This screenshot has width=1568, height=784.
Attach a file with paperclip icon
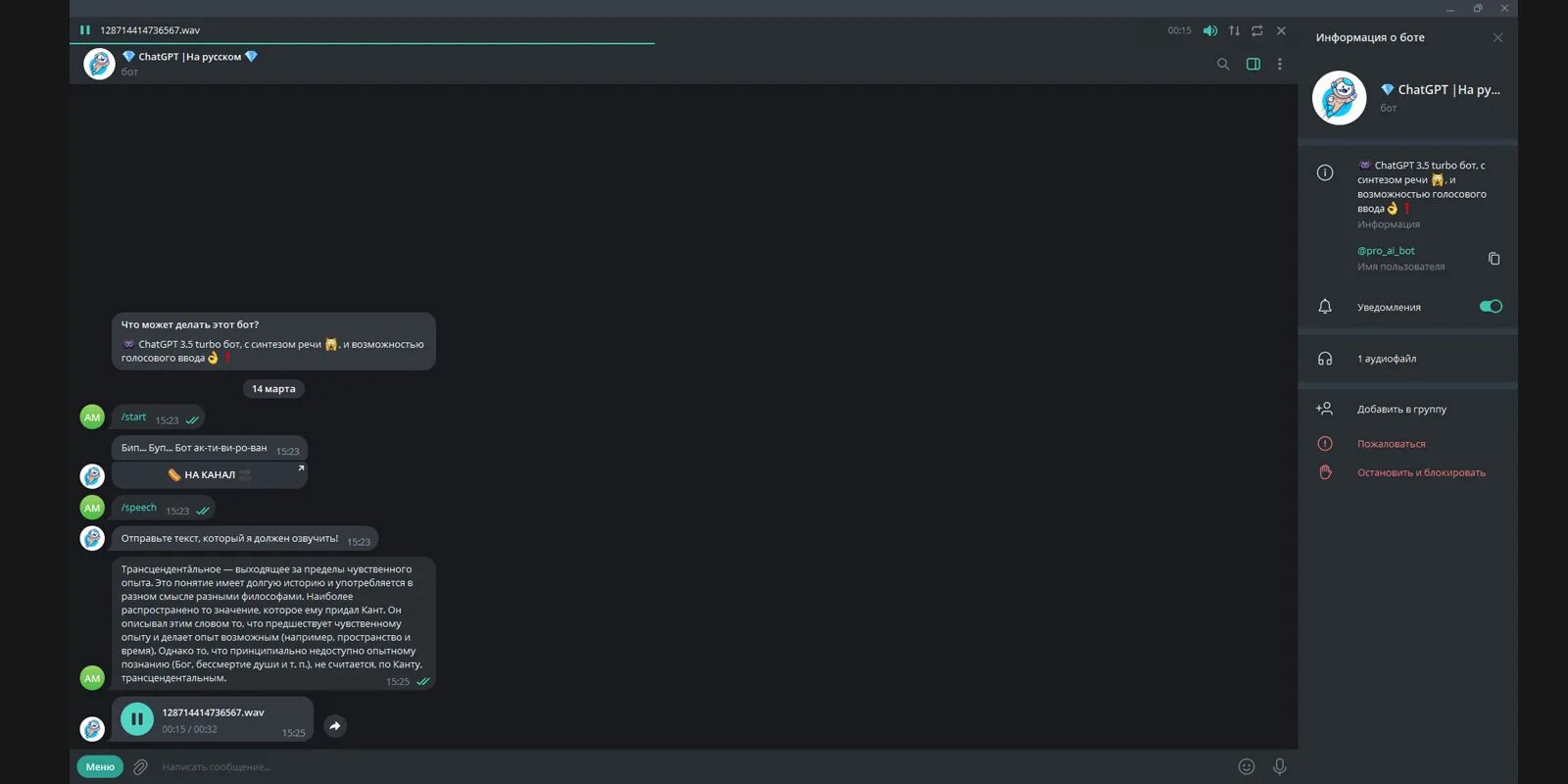point(140,766)
